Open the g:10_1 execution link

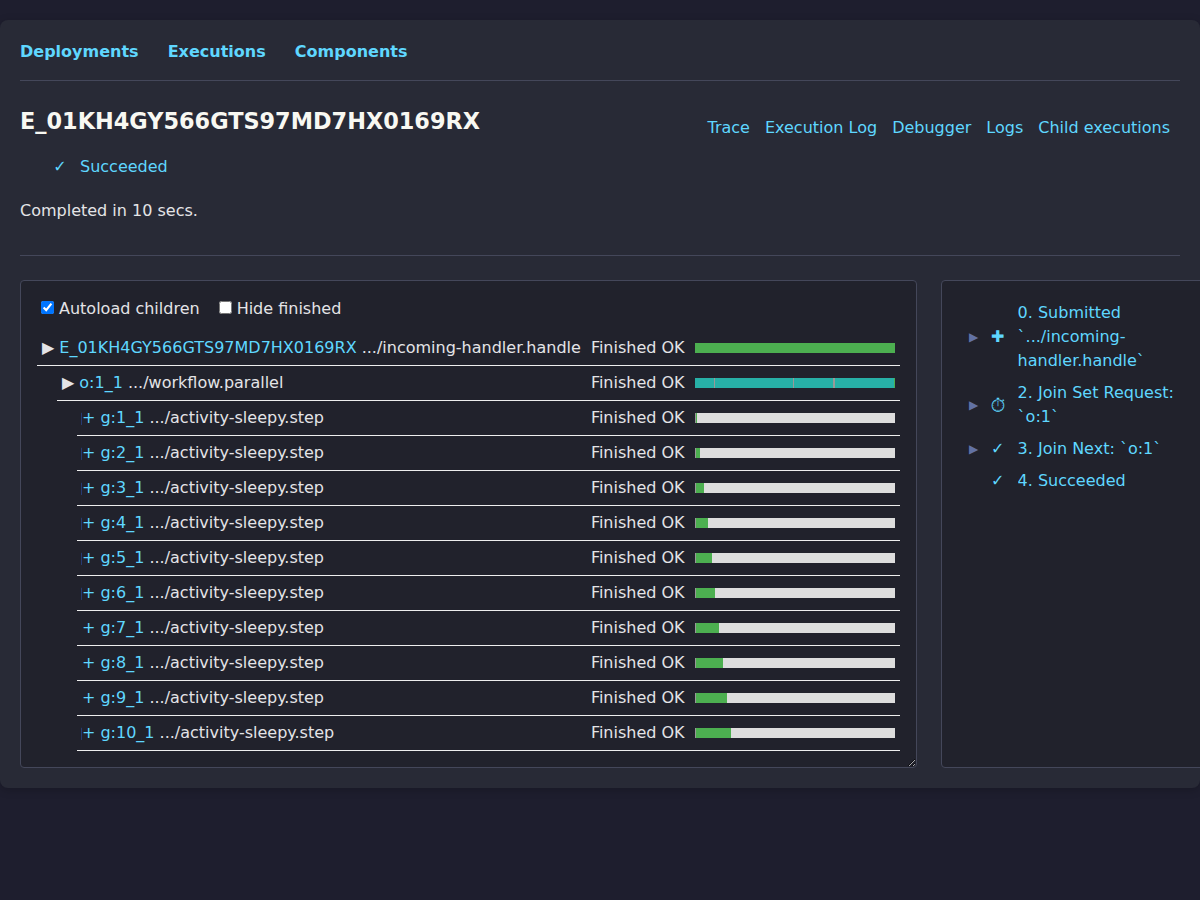point(127,733)
